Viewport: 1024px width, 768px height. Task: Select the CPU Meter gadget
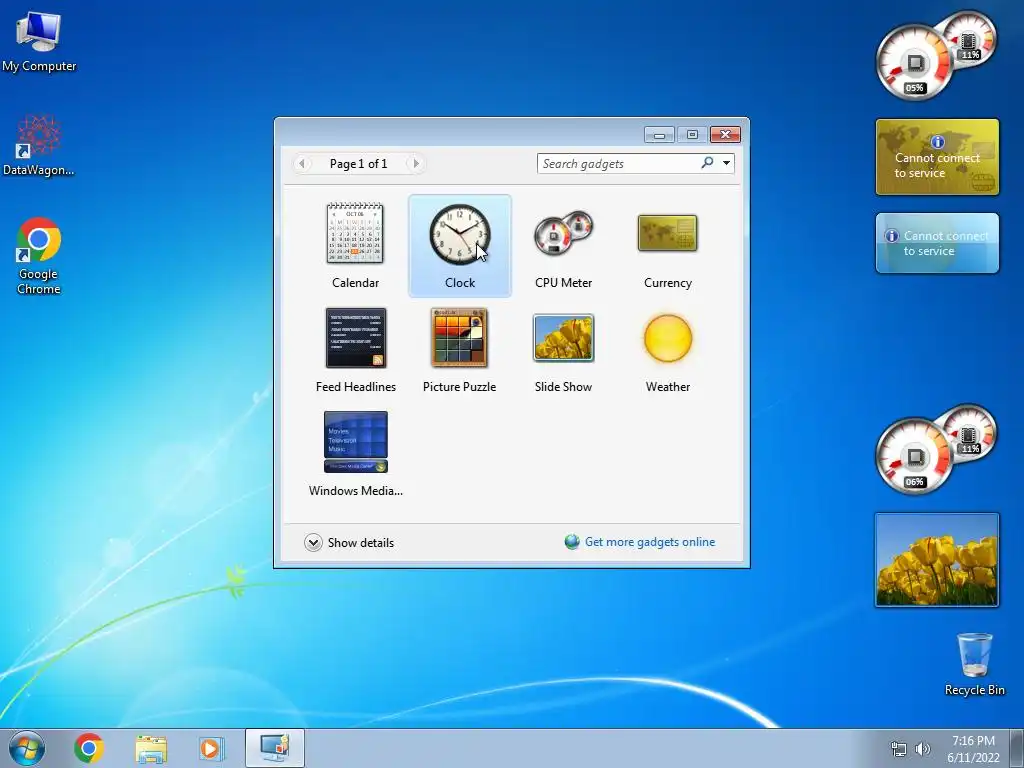[x=564, y=246]
